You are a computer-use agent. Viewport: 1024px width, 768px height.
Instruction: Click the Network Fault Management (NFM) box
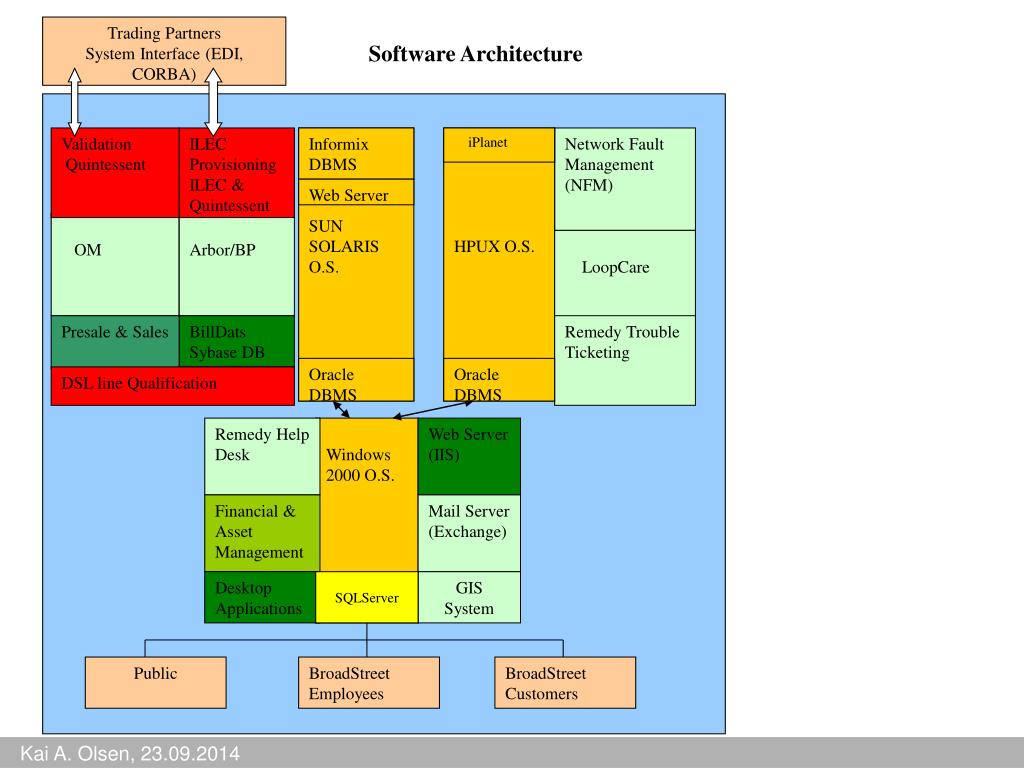[x=625, y=179]
